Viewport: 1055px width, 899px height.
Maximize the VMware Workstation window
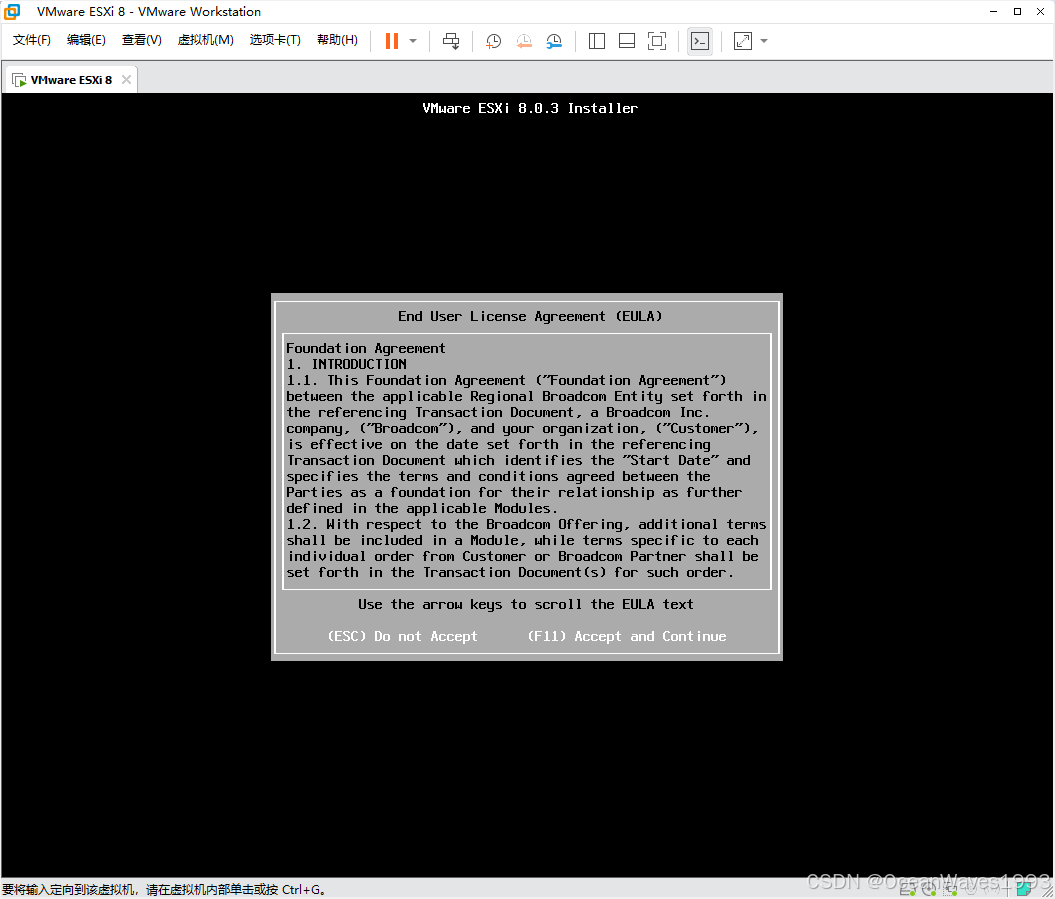pyautogui.click(x=1017, y=11)
